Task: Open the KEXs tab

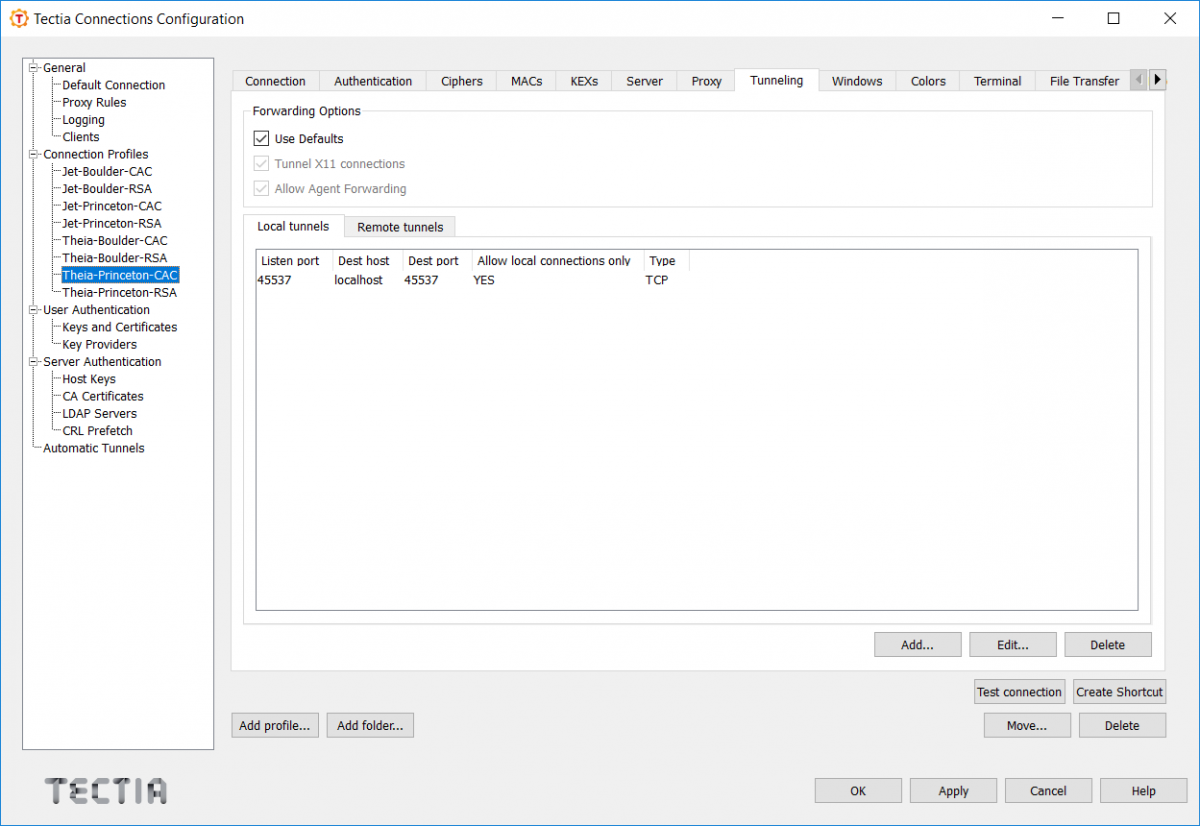Action: [x=584, y=81]
